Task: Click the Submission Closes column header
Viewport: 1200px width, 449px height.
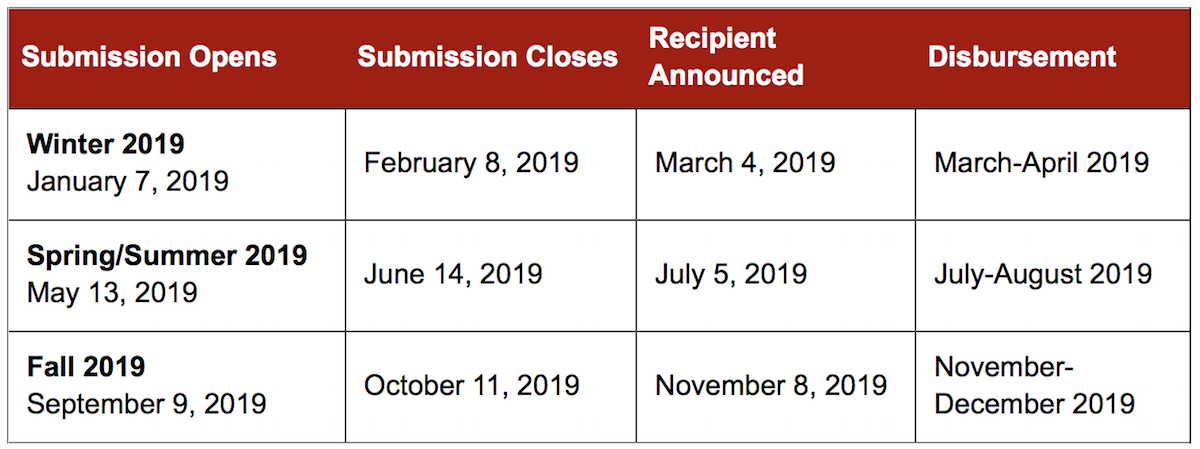Action: coord(488,56)
